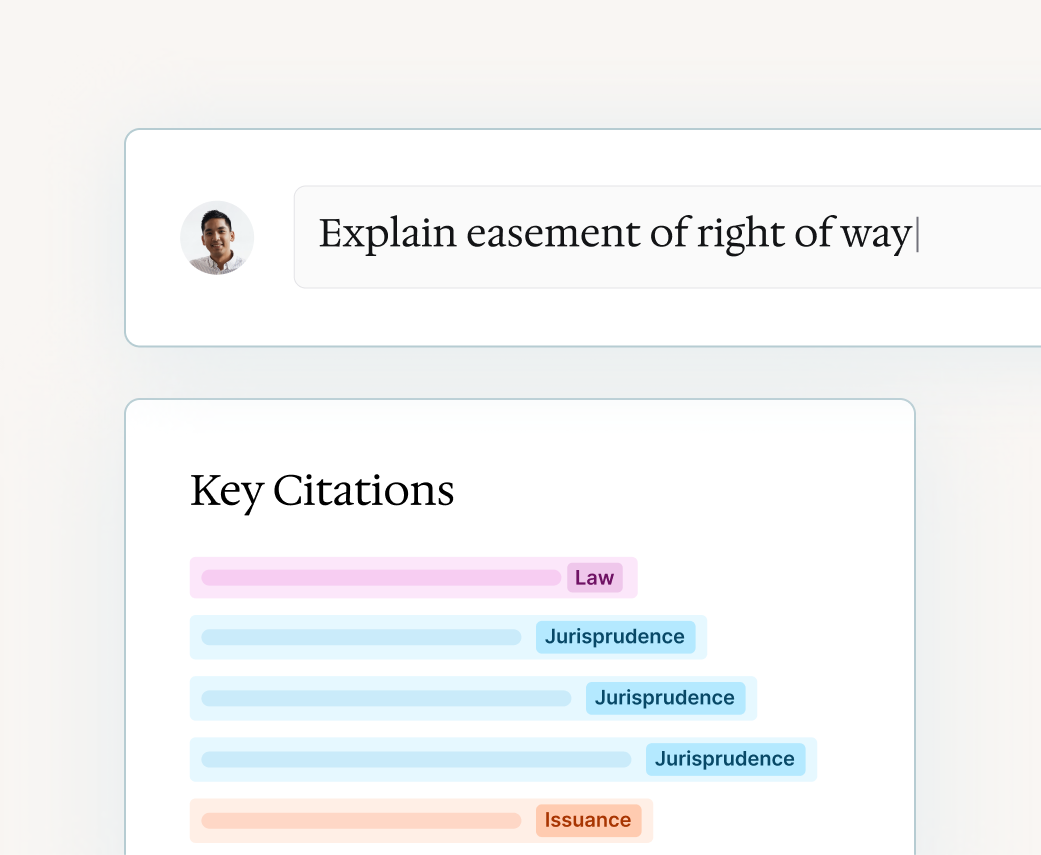Click the user profile avatar photo

coord(217,238)
